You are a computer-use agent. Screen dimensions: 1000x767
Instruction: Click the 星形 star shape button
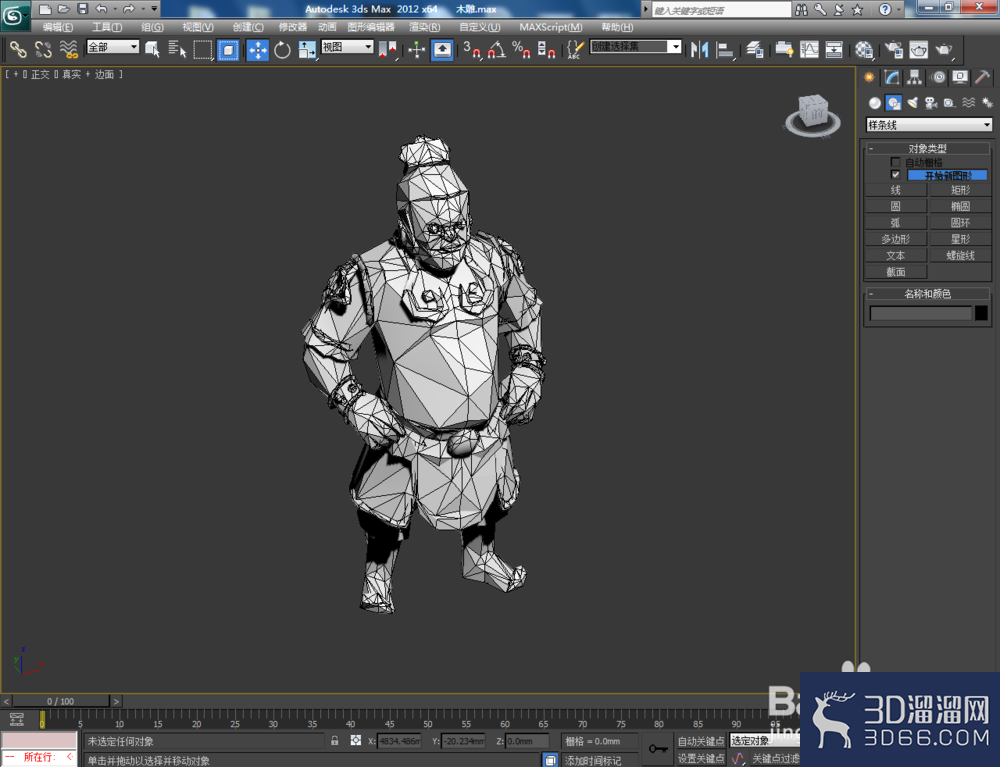tap(960, 239)
